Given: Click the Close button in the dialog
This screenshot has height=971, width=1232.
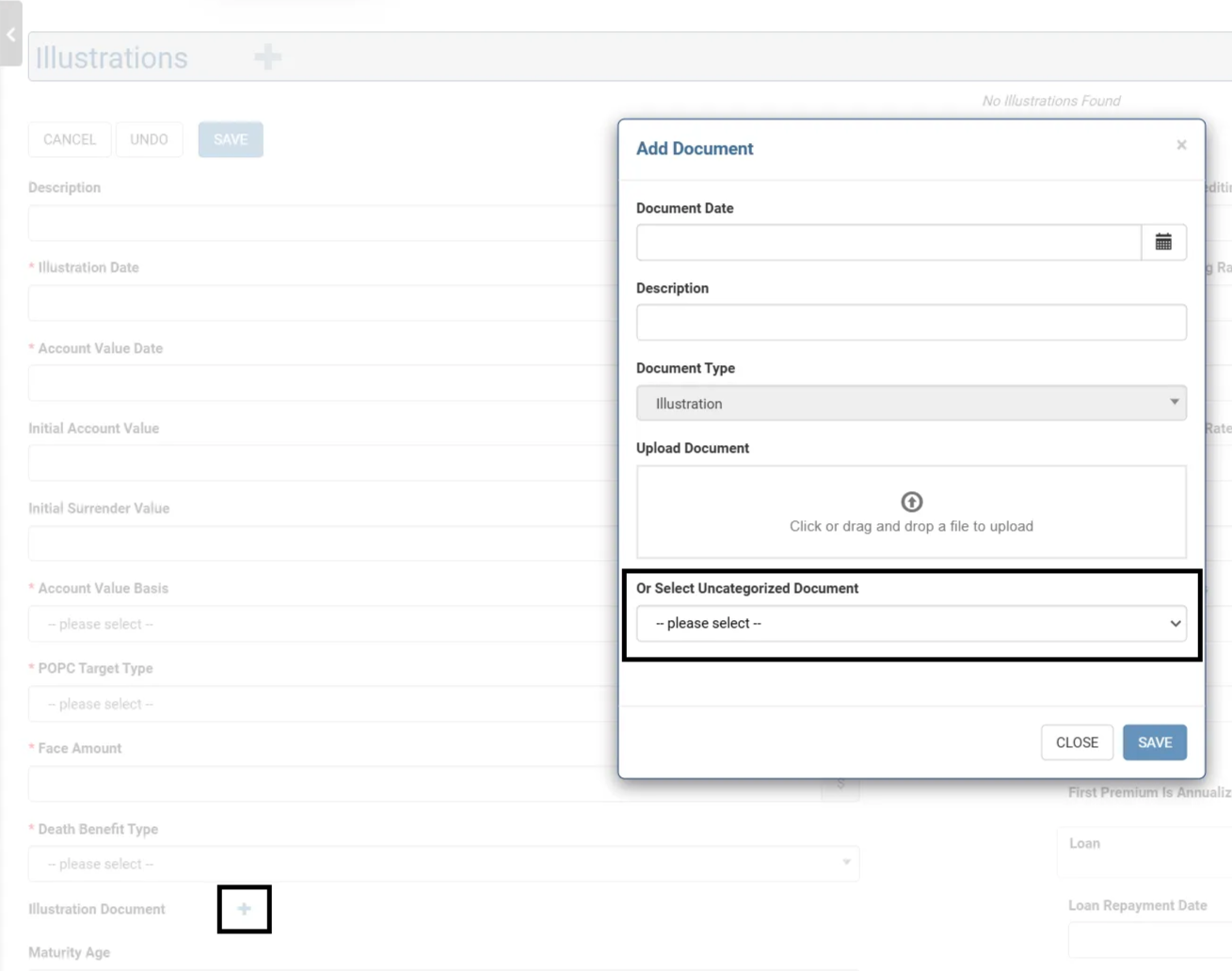Looking at the screenshot, I should point(1077,742).
